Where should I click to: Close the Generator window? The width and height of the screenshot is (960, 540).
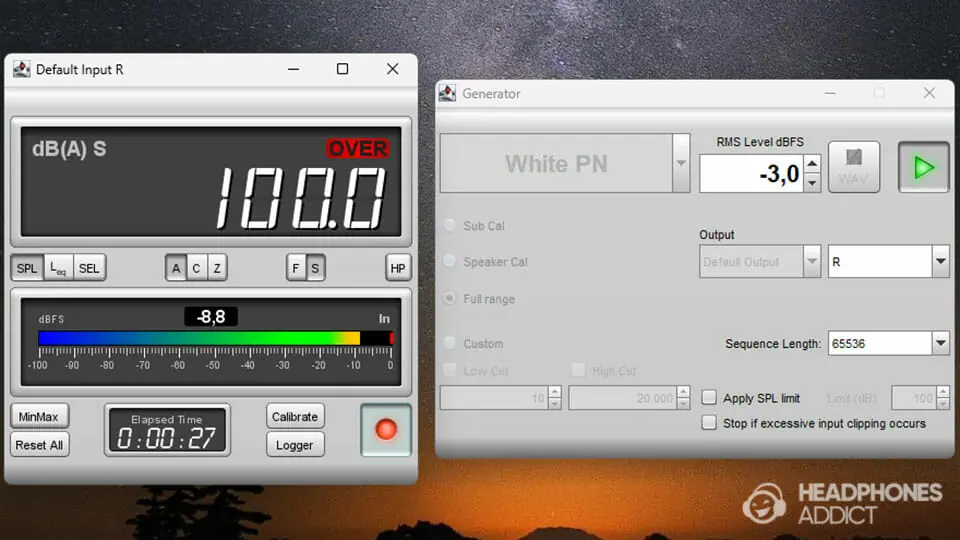(929, 93)
